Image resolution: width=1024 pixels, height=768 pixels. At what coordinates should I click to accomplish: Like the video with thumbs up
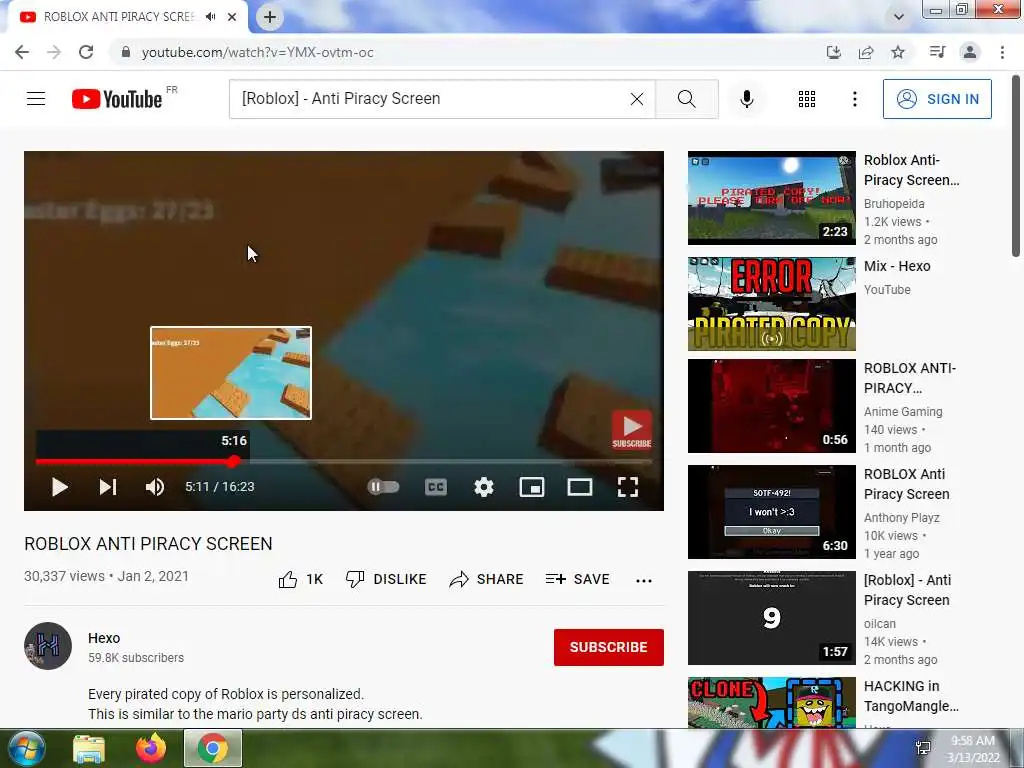coord(300,579)
